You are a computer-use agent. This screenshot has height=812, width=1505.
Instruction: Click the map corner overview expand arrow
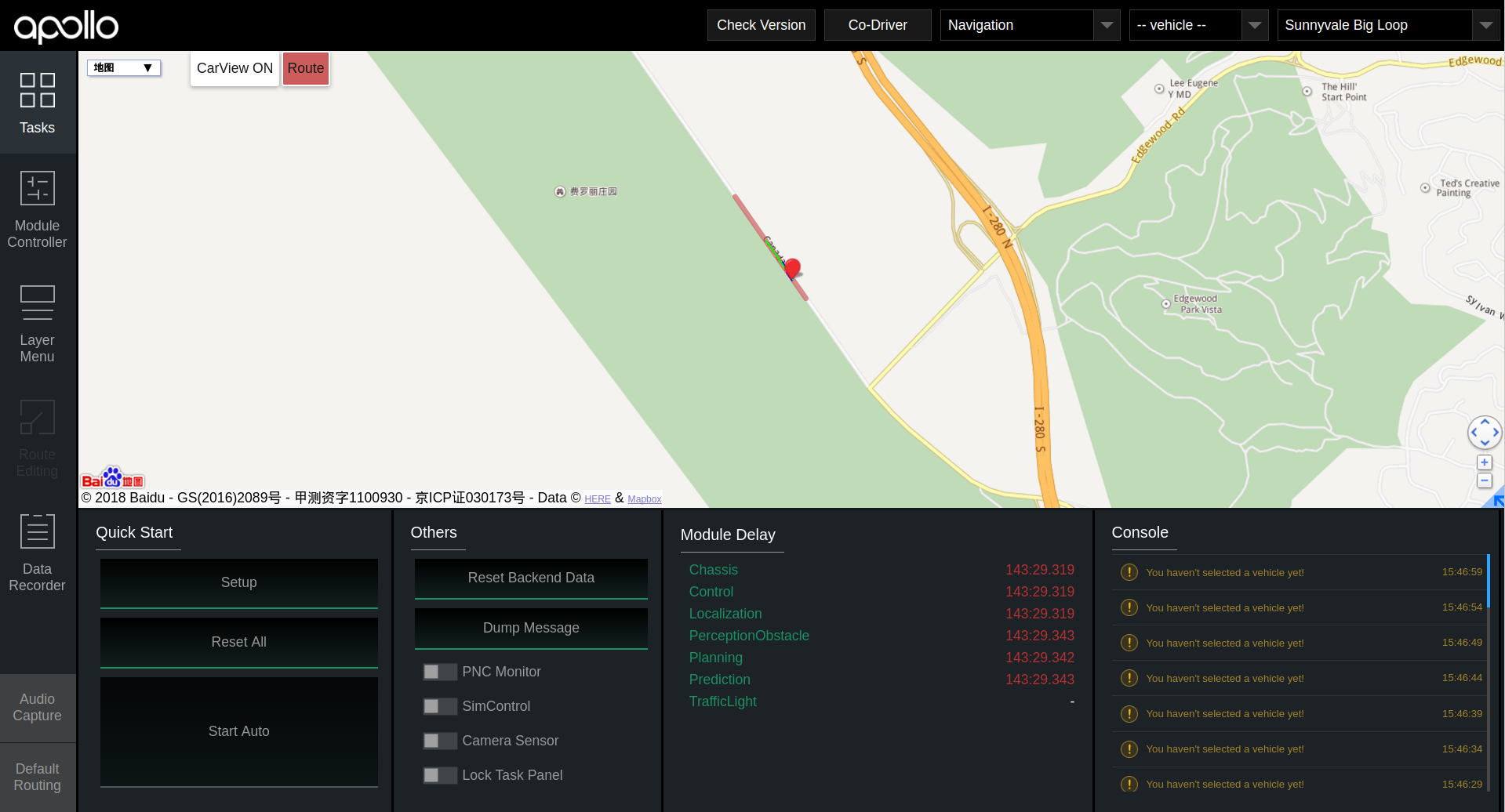[x=1497, y=499]
